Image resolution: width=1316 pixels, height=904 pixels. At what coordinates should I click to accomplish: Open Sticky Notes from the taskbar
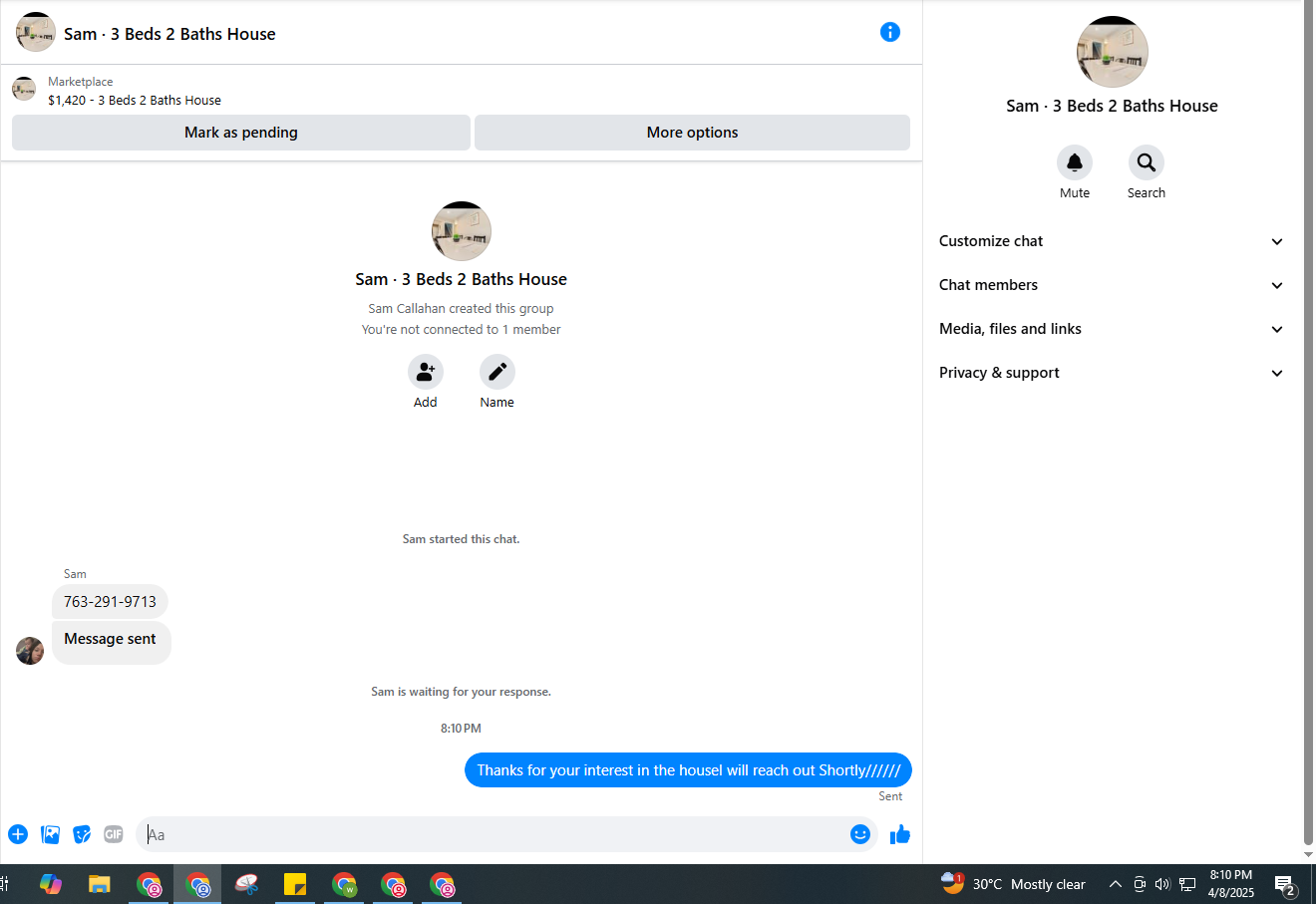(295, 884)
